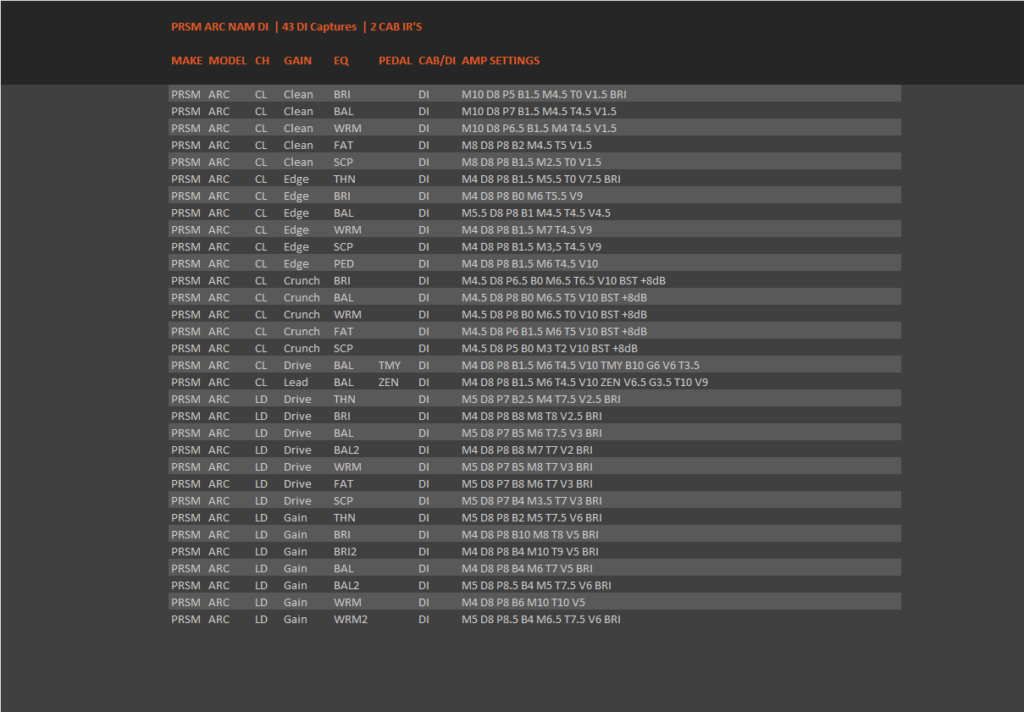The width and height of the screenshot is (1024, 712).
Task: Click the CH column header
Action: [x=262, y=61]
